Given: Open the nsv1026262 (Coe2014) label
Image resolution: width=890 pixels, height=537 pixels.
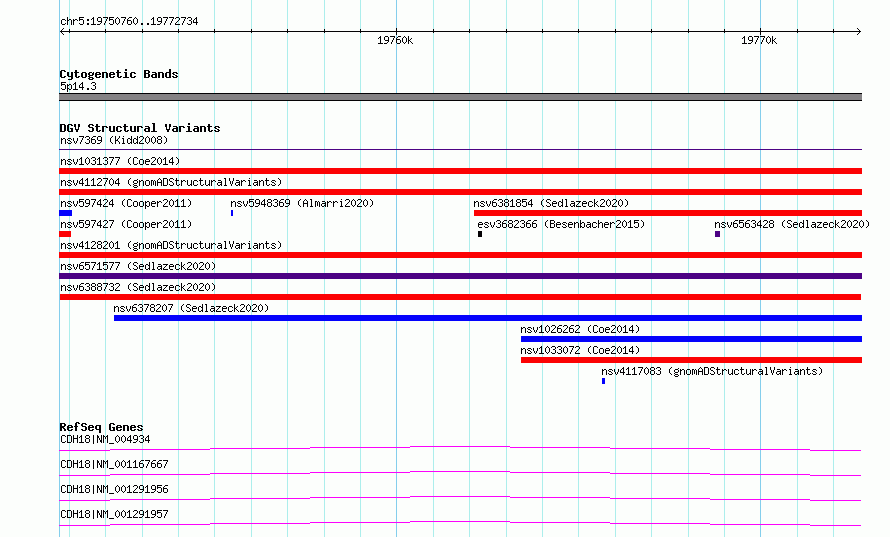Looking at the screenshot, I should pyautogui.click(x=580, y=329).
